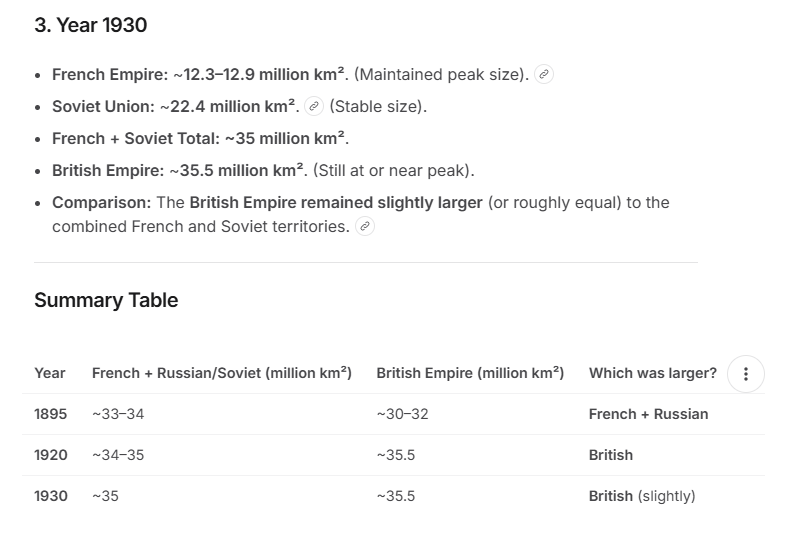
Task: Click the Summary Table heading
Action: tap(106, 300)
